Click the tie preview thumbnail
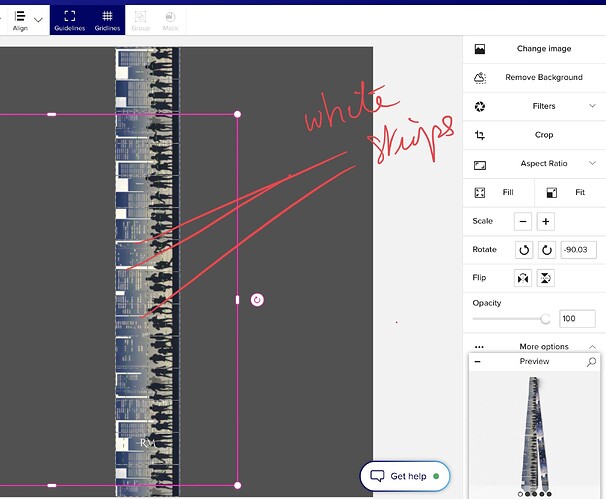The height and width of the screenshot is (499, 606). [x=535, y=433]
